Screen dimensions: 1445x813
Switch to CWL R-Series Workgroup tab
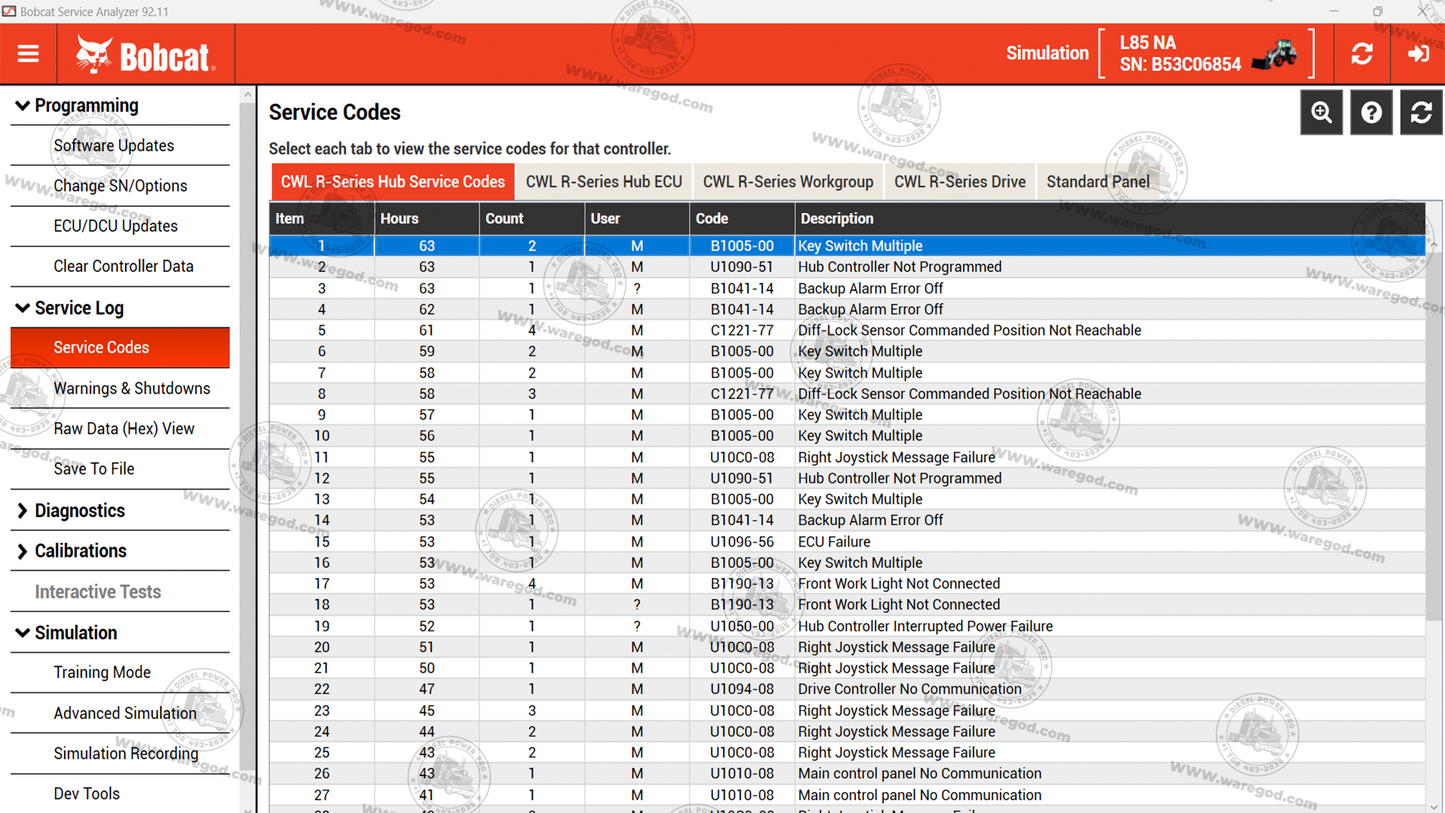pos(788,182)
